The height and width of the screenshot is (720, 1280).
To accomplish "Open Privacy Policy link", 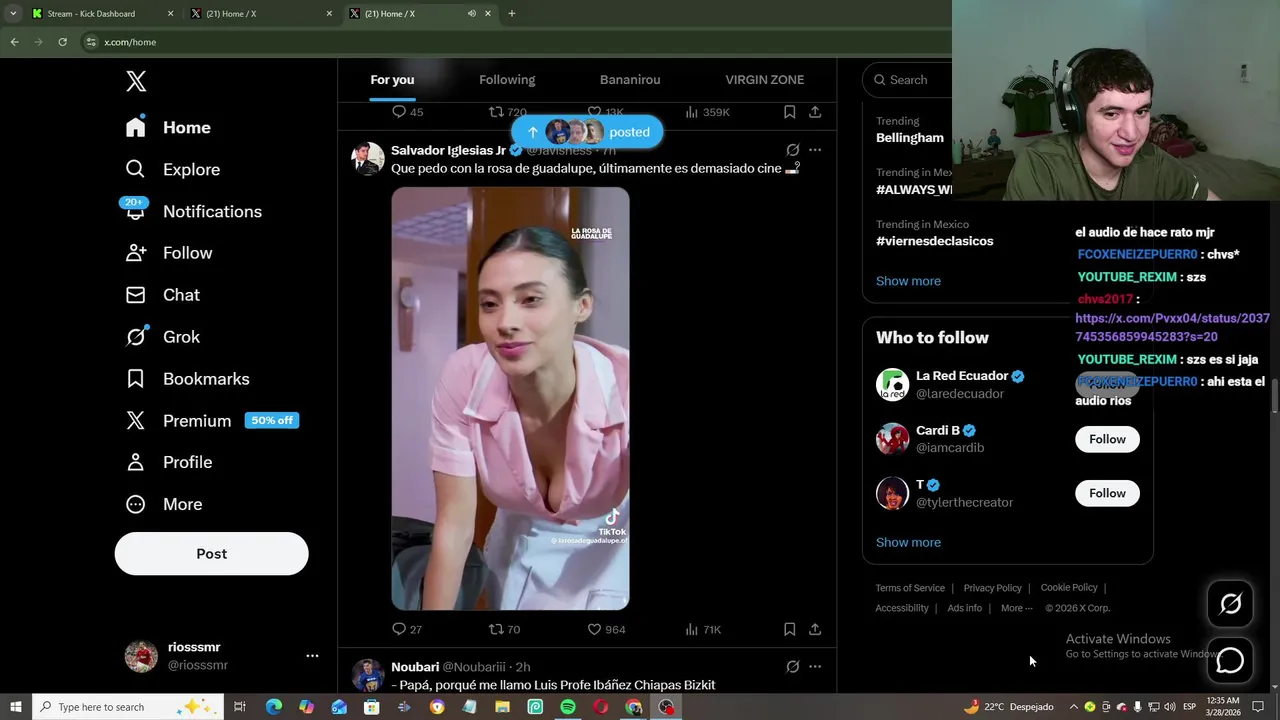I will pos(992,588).
